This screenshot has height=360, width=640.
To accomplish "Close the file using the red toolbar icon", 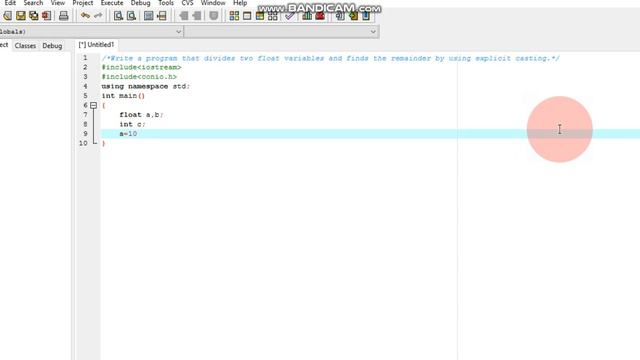I will pos(47,16).
